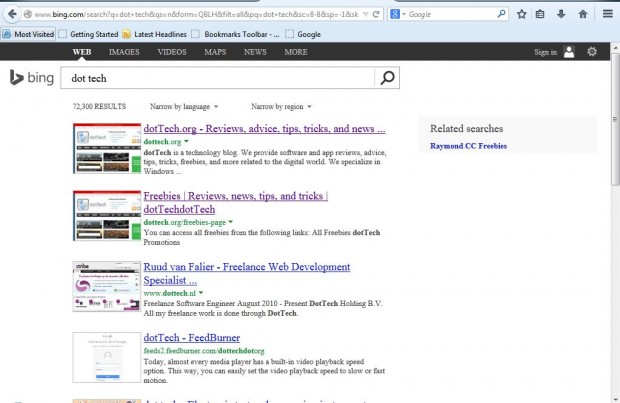Open the Google search engine selector dropdown
The height and width of the screenshot is (403, 620).
[397, 14]
